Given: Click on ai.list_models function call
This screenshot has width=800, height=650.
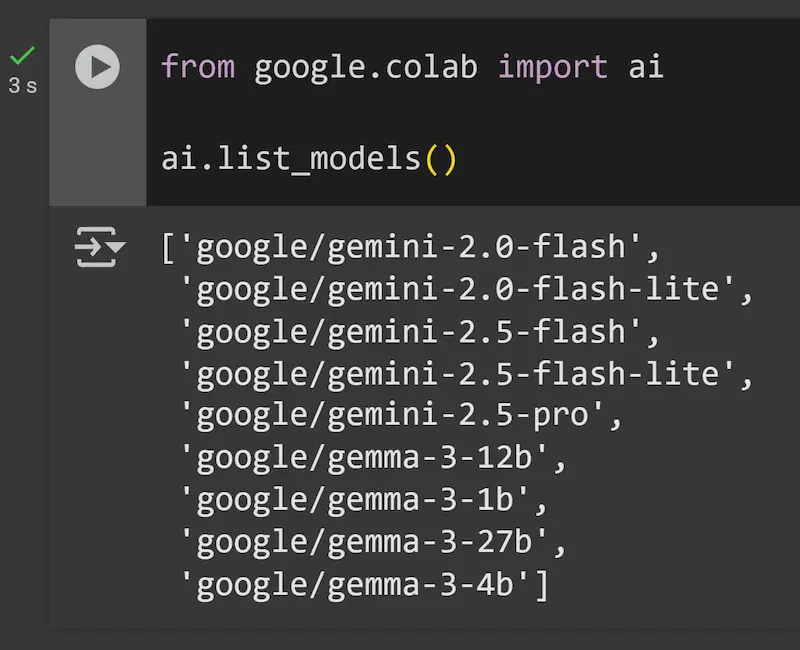Looking at the screenshot, I should [x=291, y=159].
